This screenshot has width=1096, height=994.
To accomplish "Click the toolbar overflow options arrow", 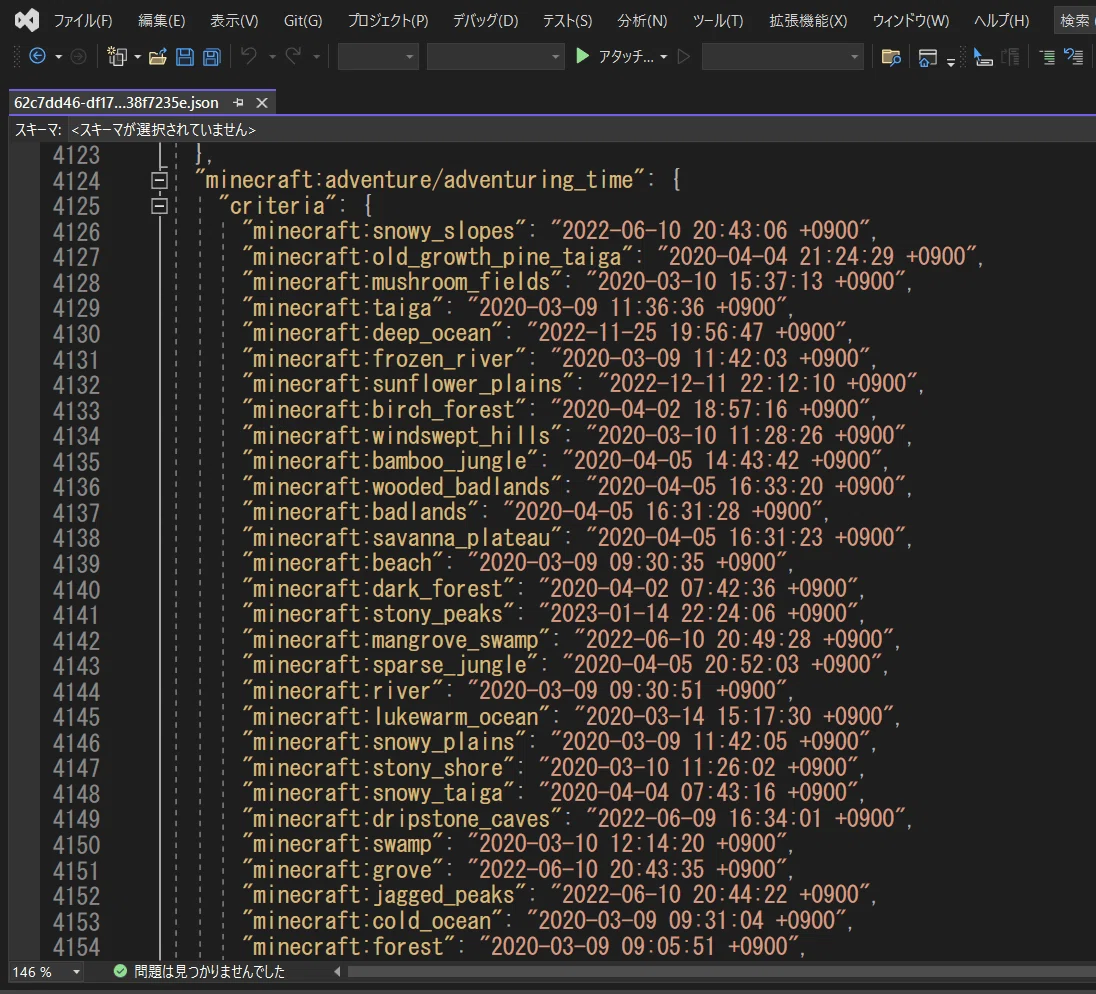I will coord(951,62).
